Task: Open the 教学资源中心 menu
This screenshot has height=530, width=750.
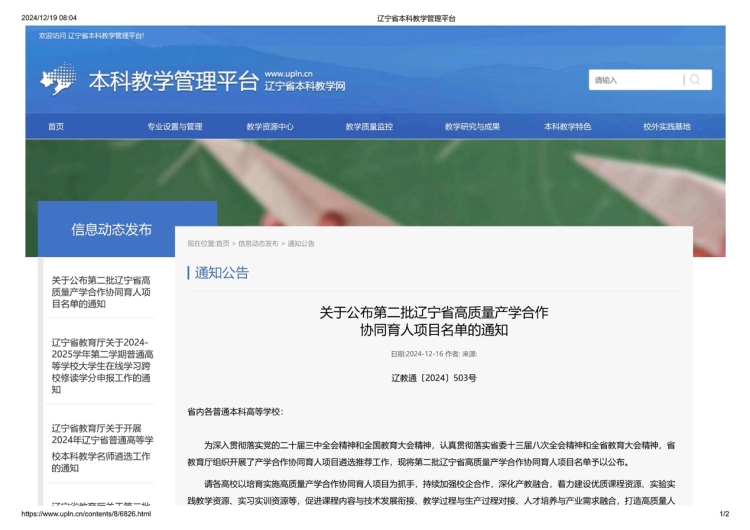Action: click(270, 127)
